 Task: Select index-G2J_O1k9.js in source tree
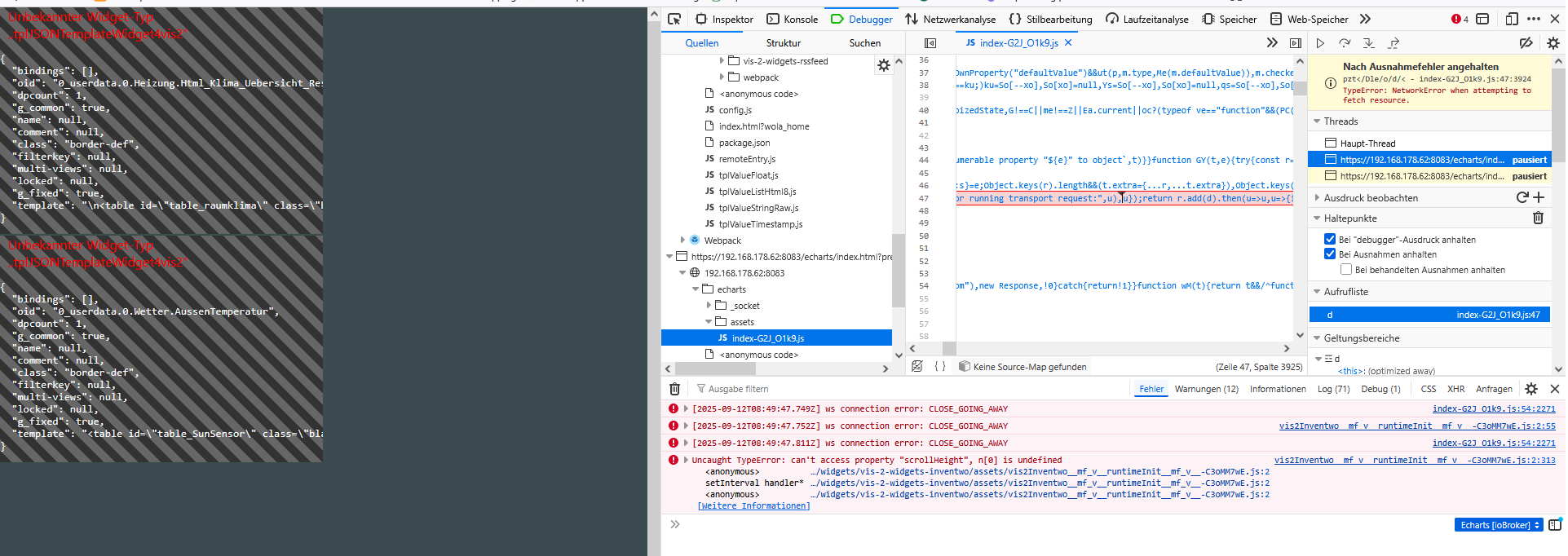pyautogui.click(x=776, y=338)
